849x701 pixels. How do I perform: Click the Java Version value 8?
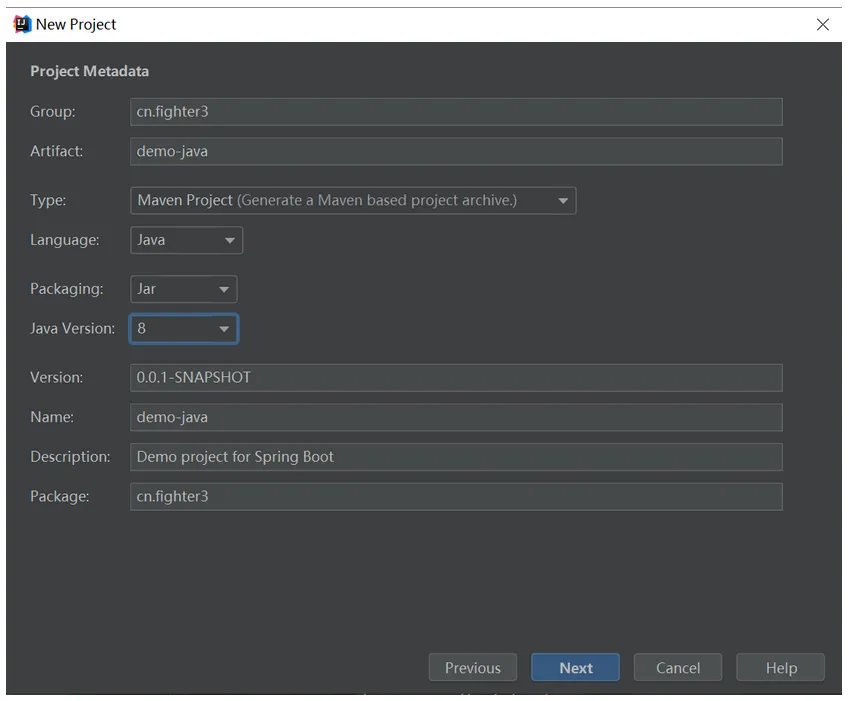click(141, 329)
